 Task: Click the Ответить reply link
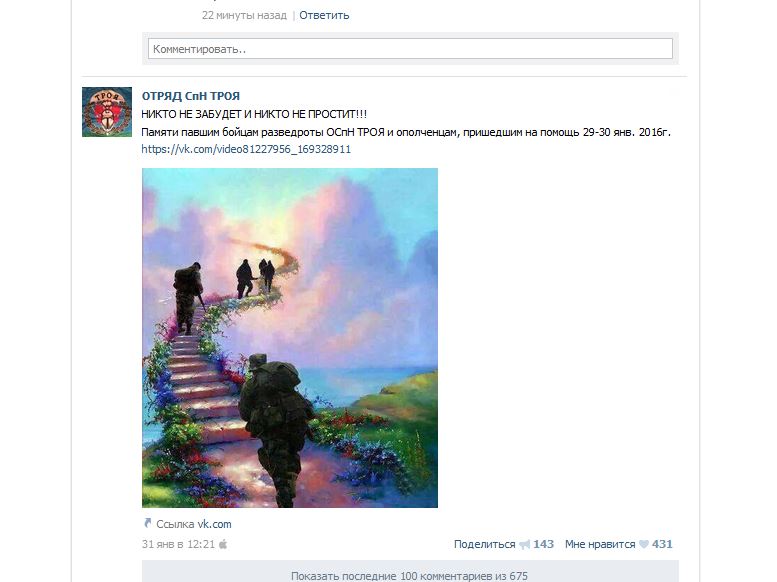coord(324,15)
